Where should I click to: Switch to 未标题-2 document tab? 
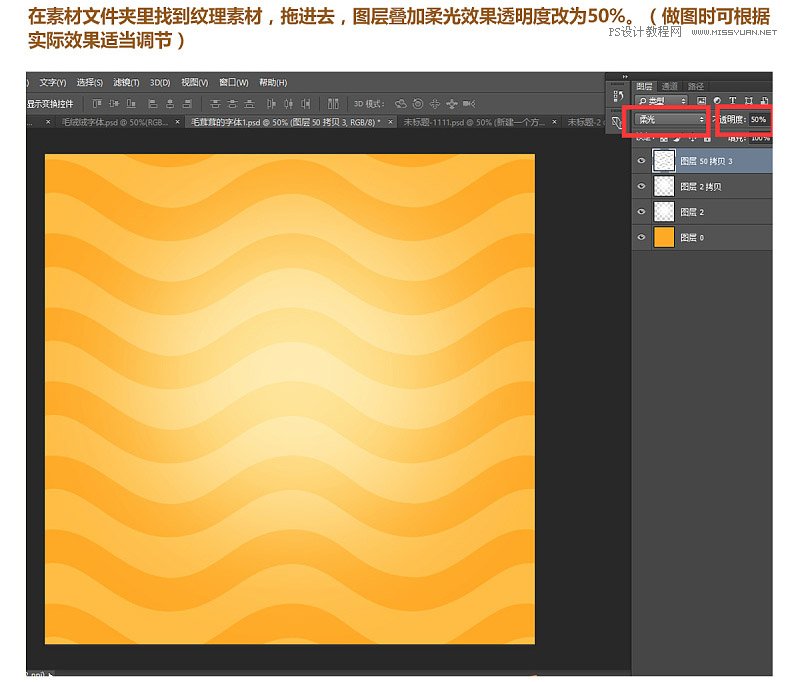(x=585, y=122)
